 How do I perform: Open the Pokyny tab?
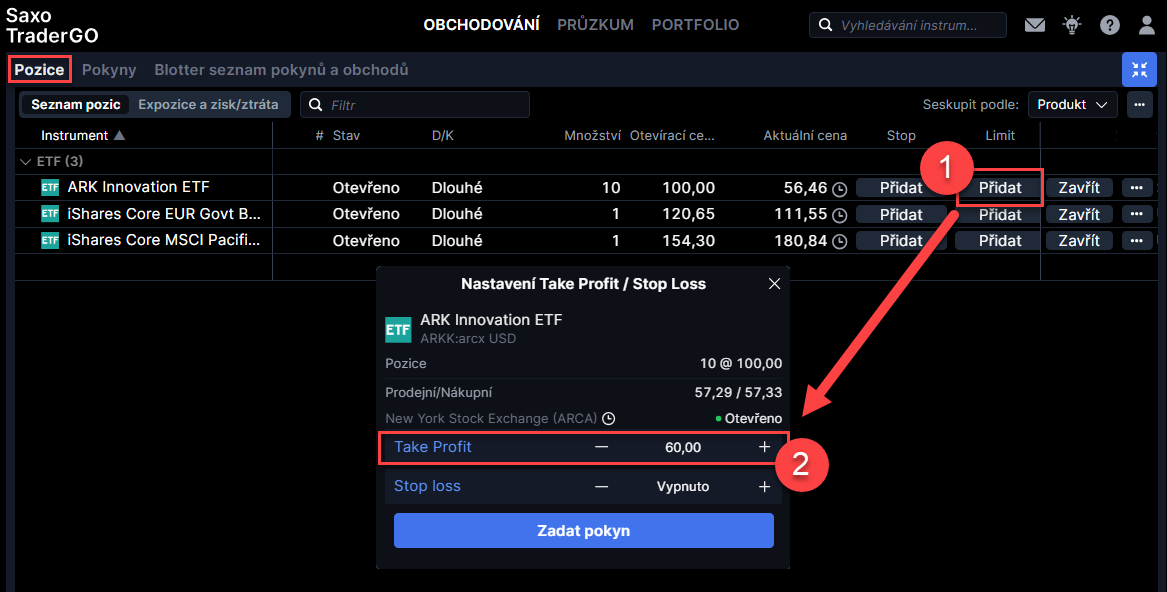109,70
